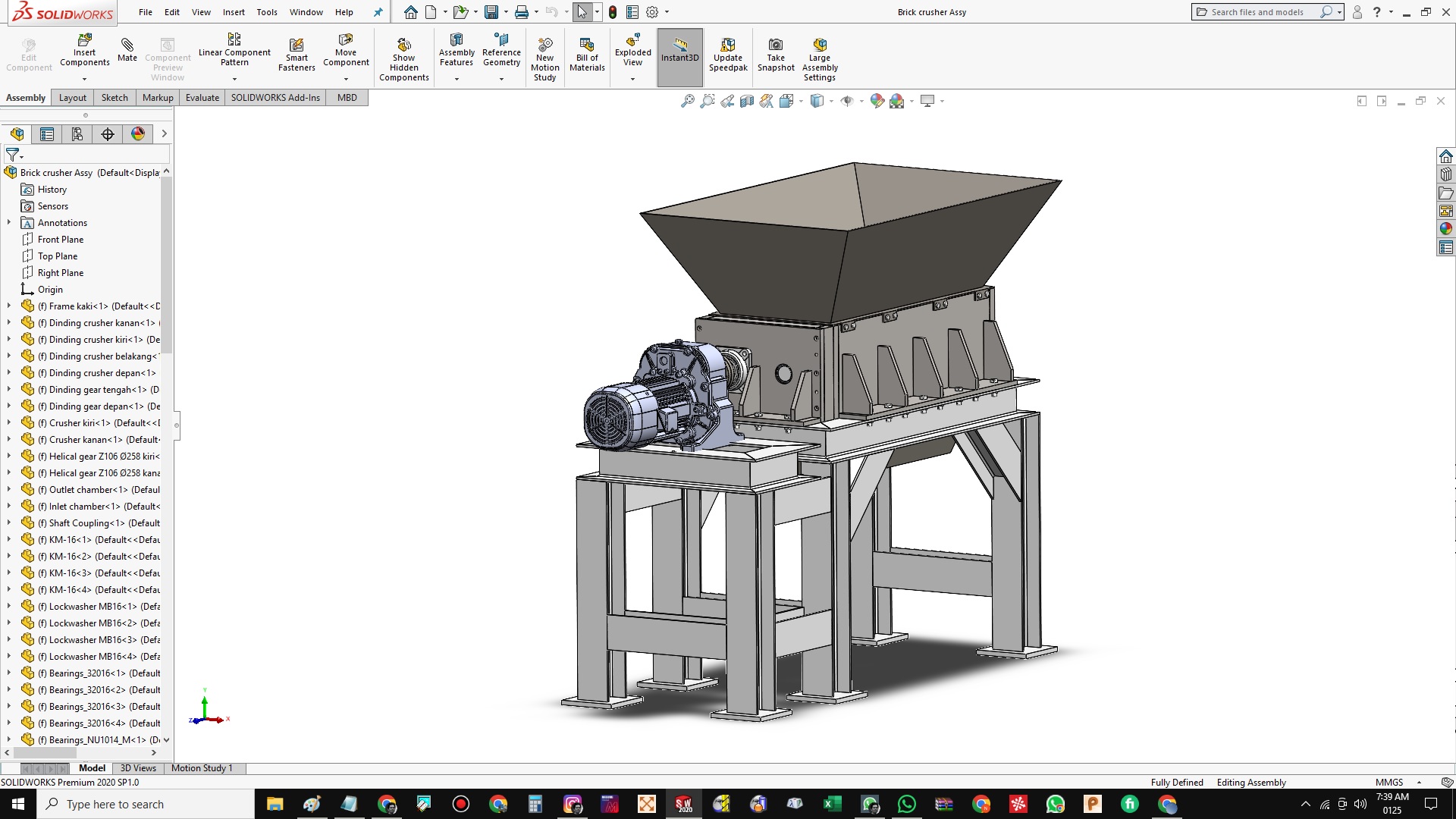Open the Insert menu
The width and height of the screenshot is (1456, 819).
click(x=234, y=12)
